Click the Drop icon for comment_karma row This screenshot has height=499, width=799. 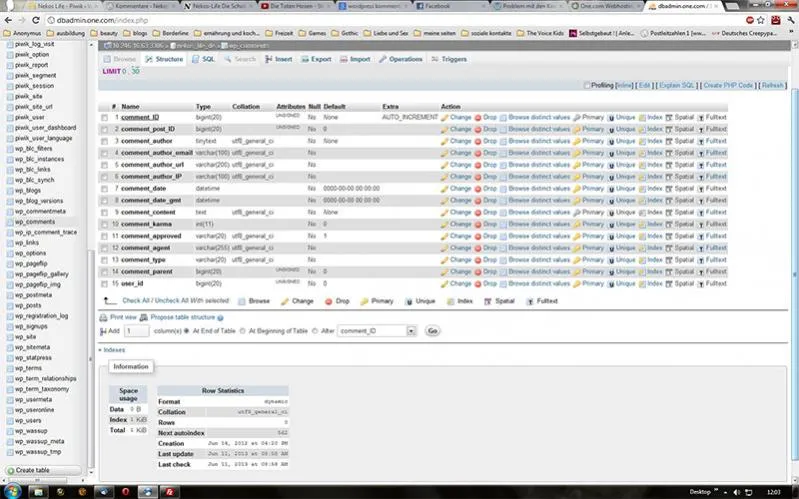(x=478, y=225)
